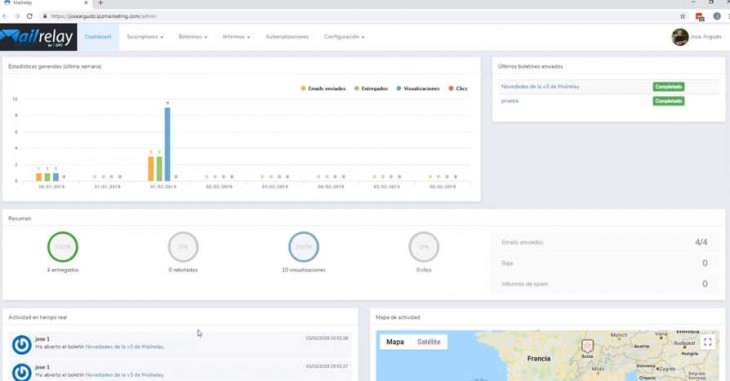Click the Mailrelay logo
This screenshot has height=381, width=730.
click(38, 37)
